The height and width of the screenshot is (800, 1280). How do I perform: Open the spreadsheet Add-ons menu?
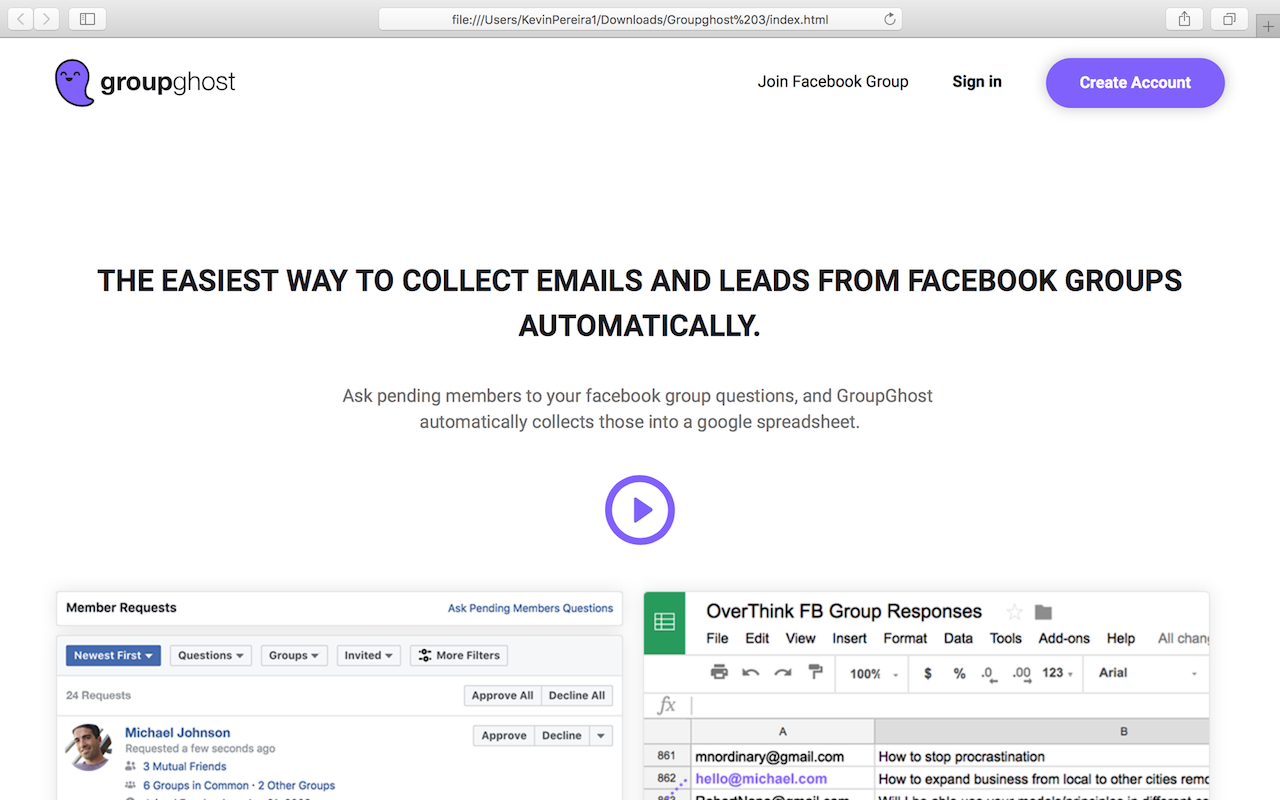point(1064,638)
